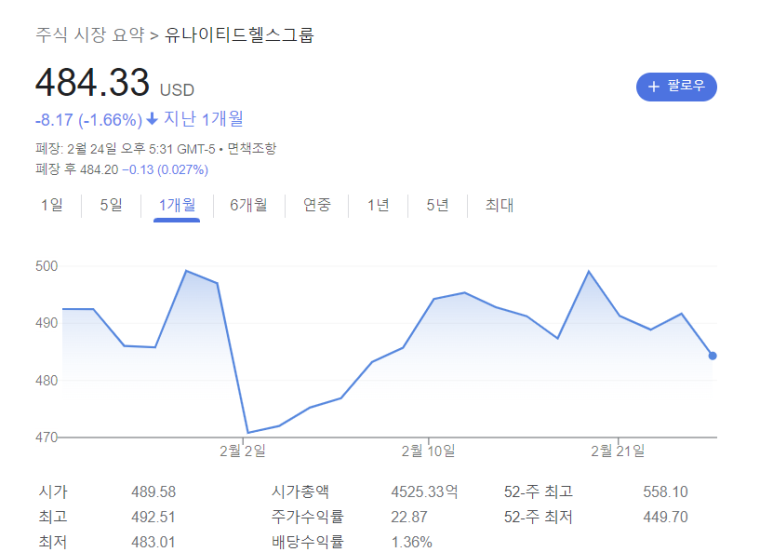
Task: Open the 주식 시장 요약 breadcrumb link
Action: pos(90,35)
